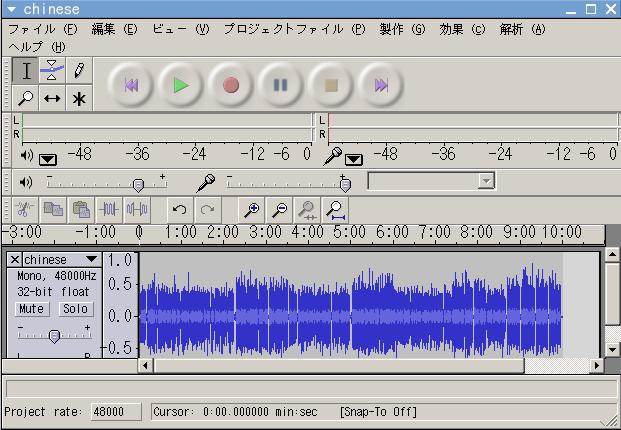This screenshot has height=430, width=621.
Task: Click the recording level meter bar
Action: coord(473,127)
